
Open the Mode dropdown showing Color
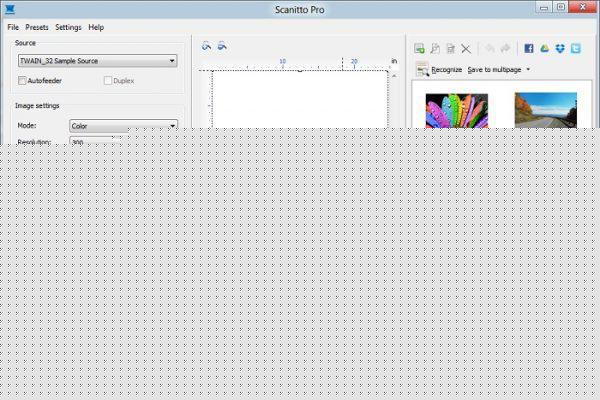click(123, 126)
